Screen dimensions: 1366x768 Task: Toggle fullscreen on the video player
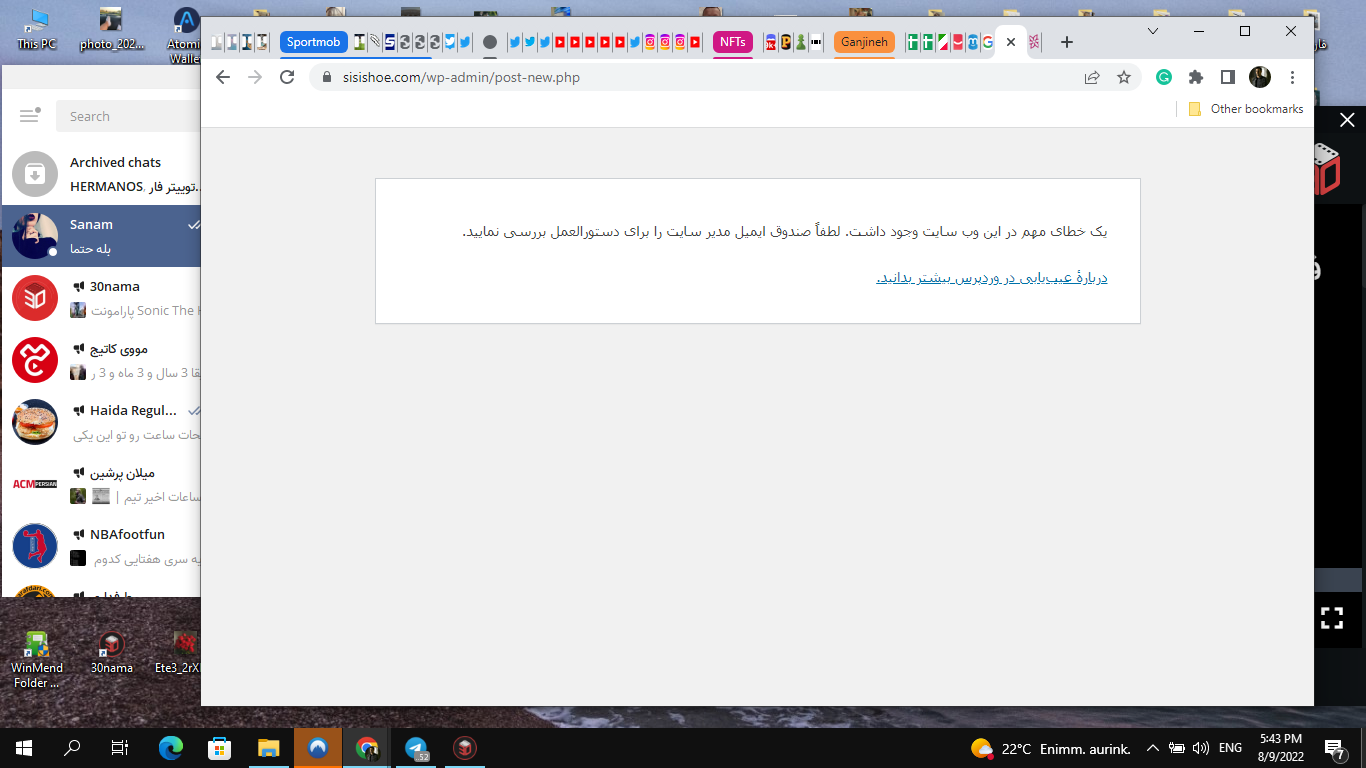click(x=1331, y=618)
